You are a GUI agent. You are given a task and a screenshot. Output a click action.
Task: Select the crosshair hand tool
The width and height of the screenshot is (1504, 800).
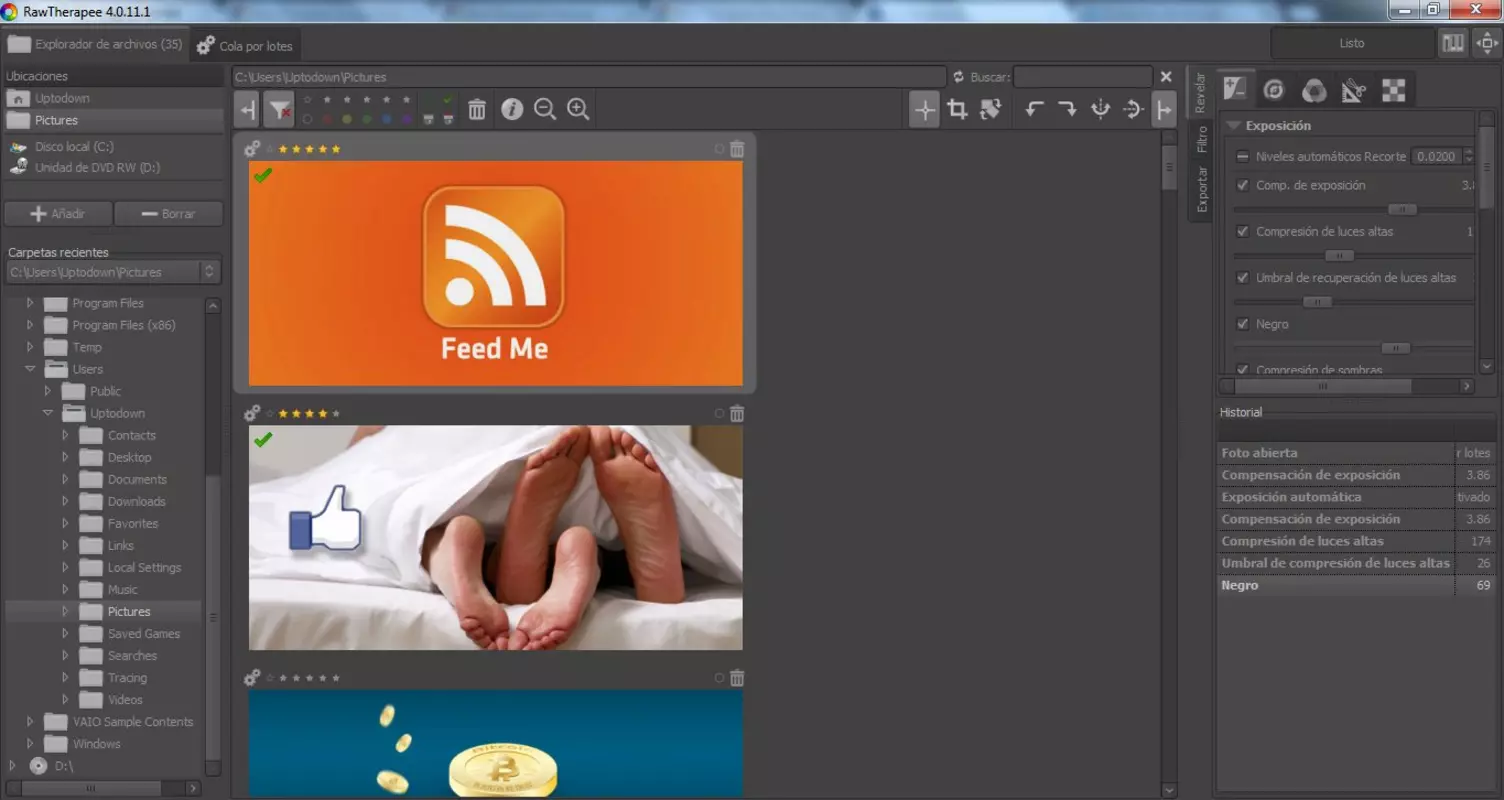click(x=925, y=109)
